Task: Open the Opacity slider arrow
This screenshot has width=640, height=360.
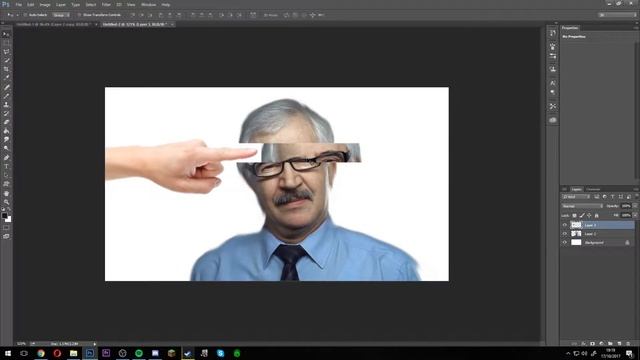Action: [635, 206]
